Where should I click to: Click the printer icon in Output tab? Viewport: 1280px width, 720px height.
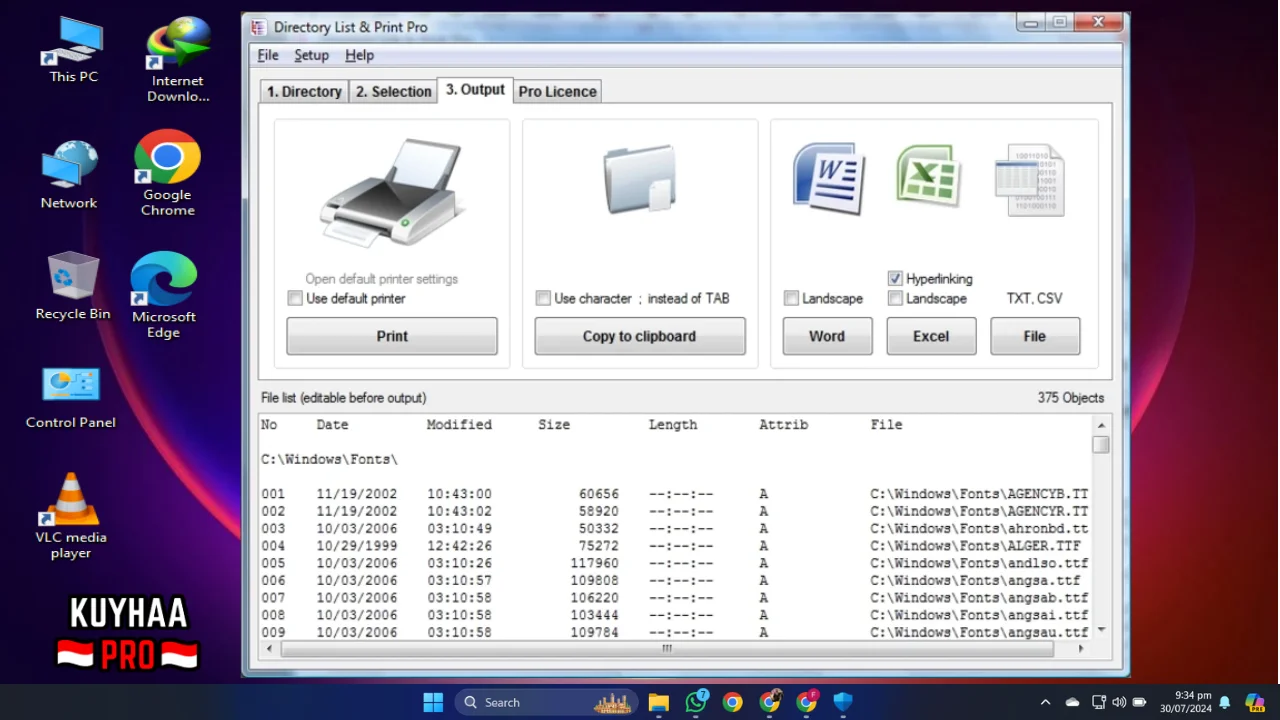tap(391, 192)
